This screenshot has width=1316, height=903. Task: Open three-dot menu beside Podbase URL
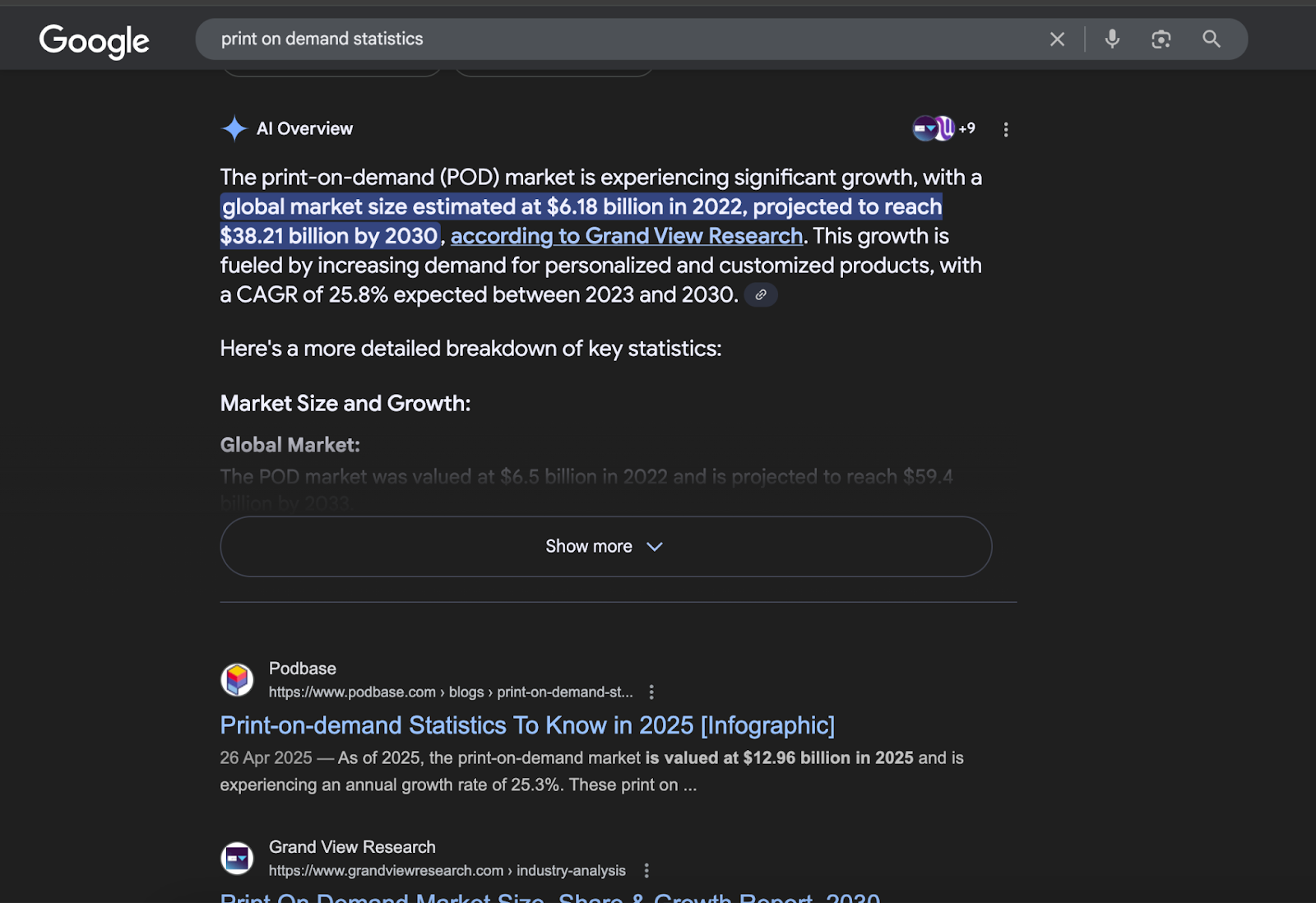(x=651, y=692)
